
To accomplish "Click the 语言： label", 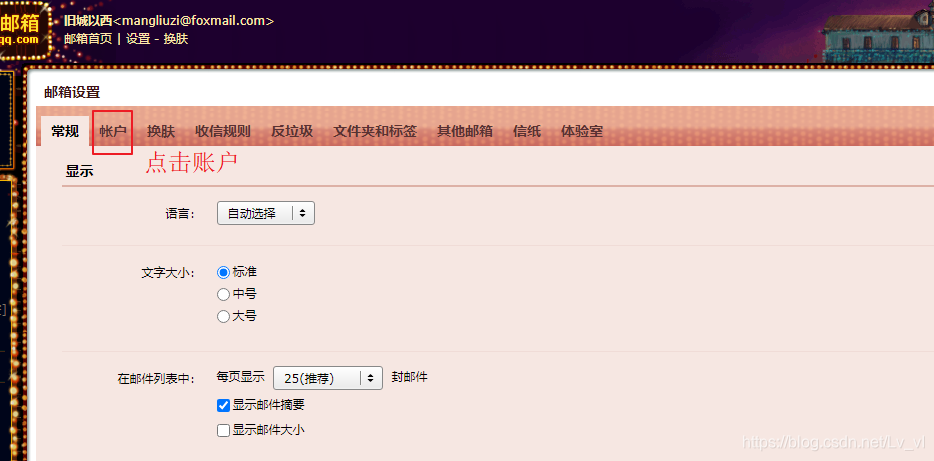I will tap(180, 213).
